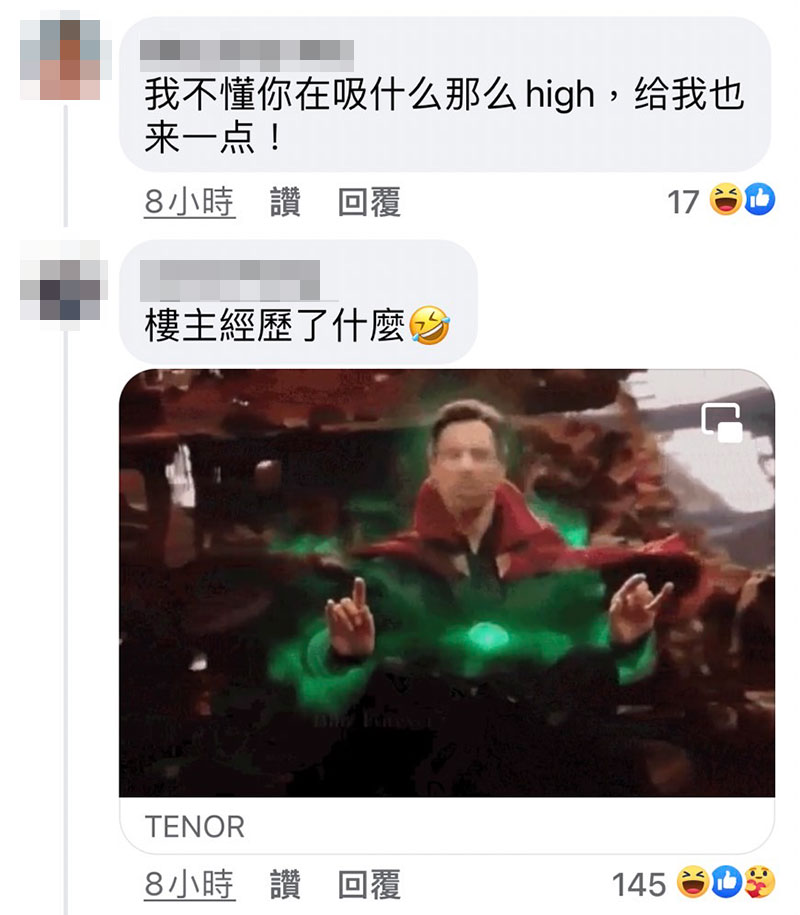Open the 8小時 timestamp of first comment
Viewport: 800px width, 915px height.
coord(190,202)
